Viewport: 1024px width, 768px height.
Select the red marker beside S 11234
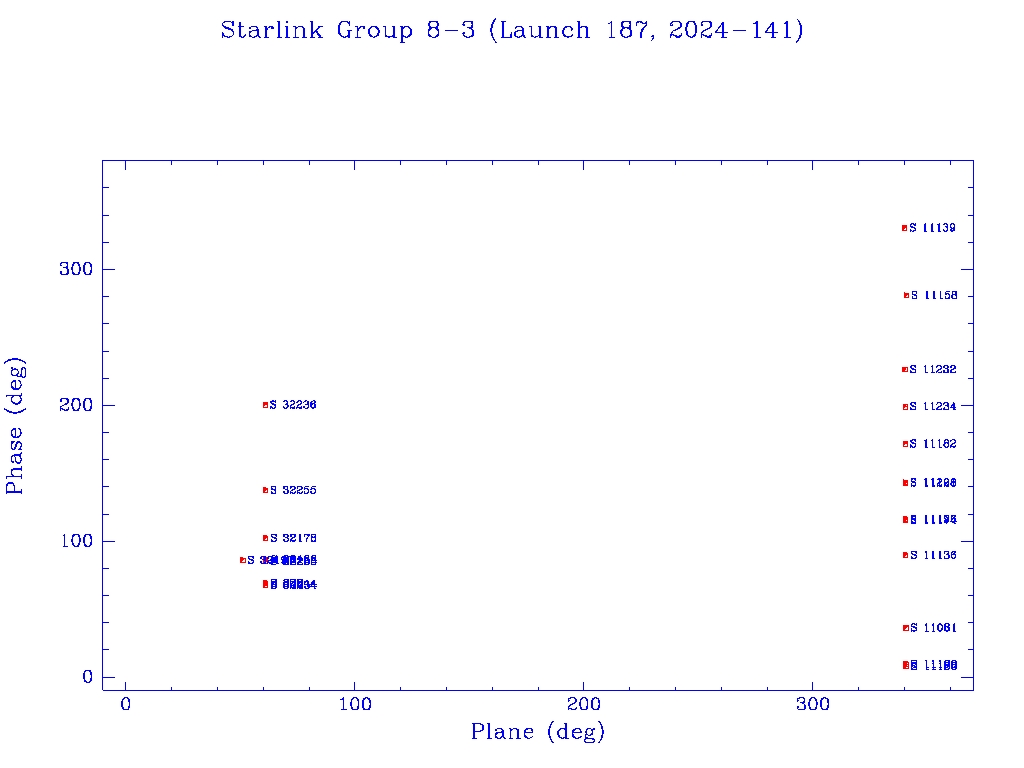tap(905, 407)
